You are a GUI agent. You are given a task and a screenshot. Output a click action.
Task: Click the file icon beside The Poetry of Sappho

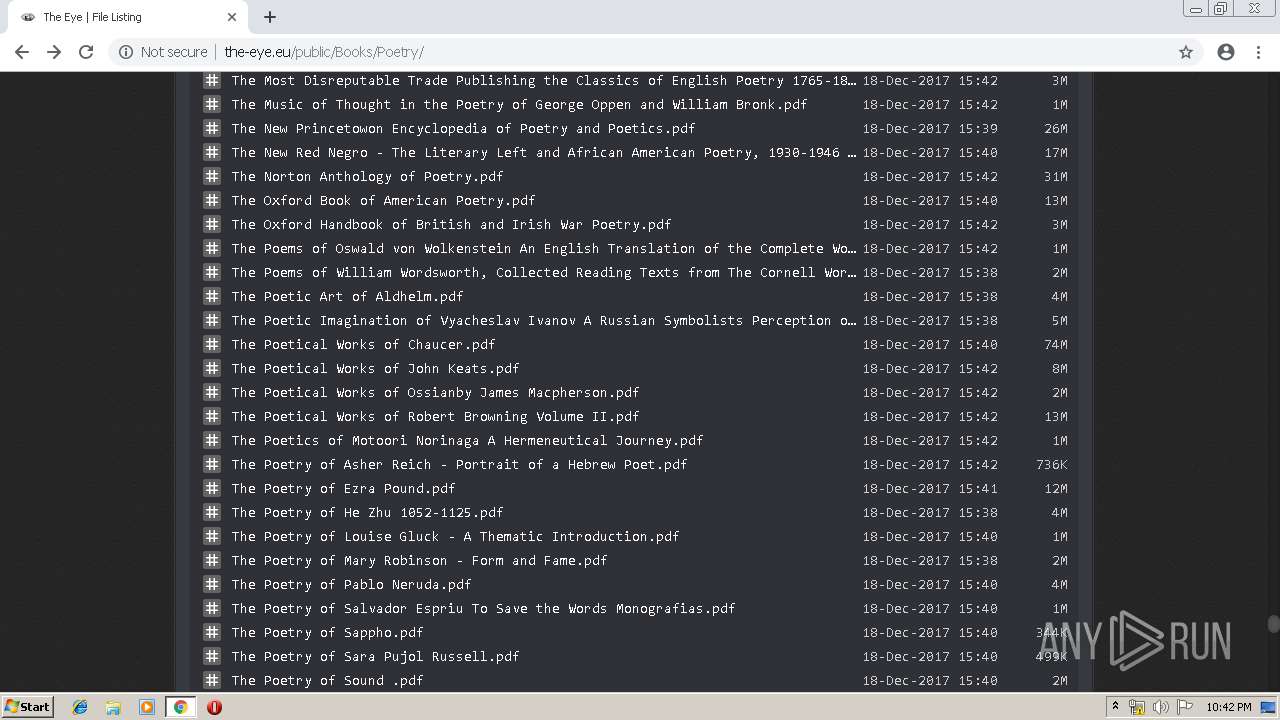[x=212, y=632]
